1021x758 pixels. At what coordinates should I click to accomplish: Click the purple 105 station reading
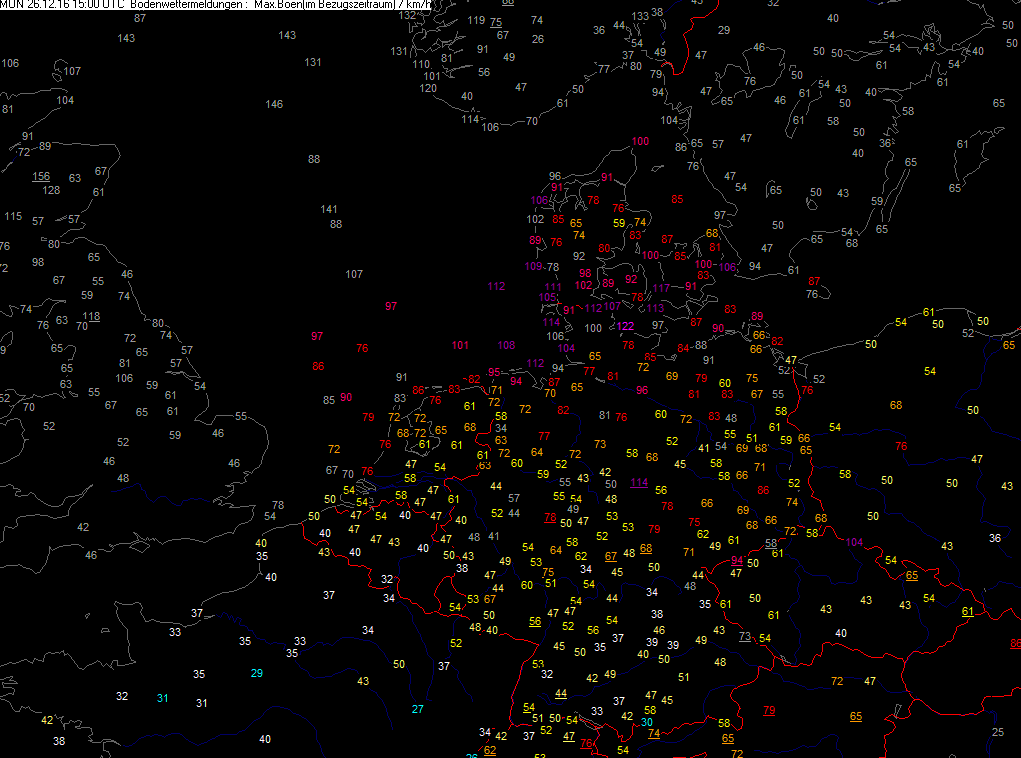(548, 298)
